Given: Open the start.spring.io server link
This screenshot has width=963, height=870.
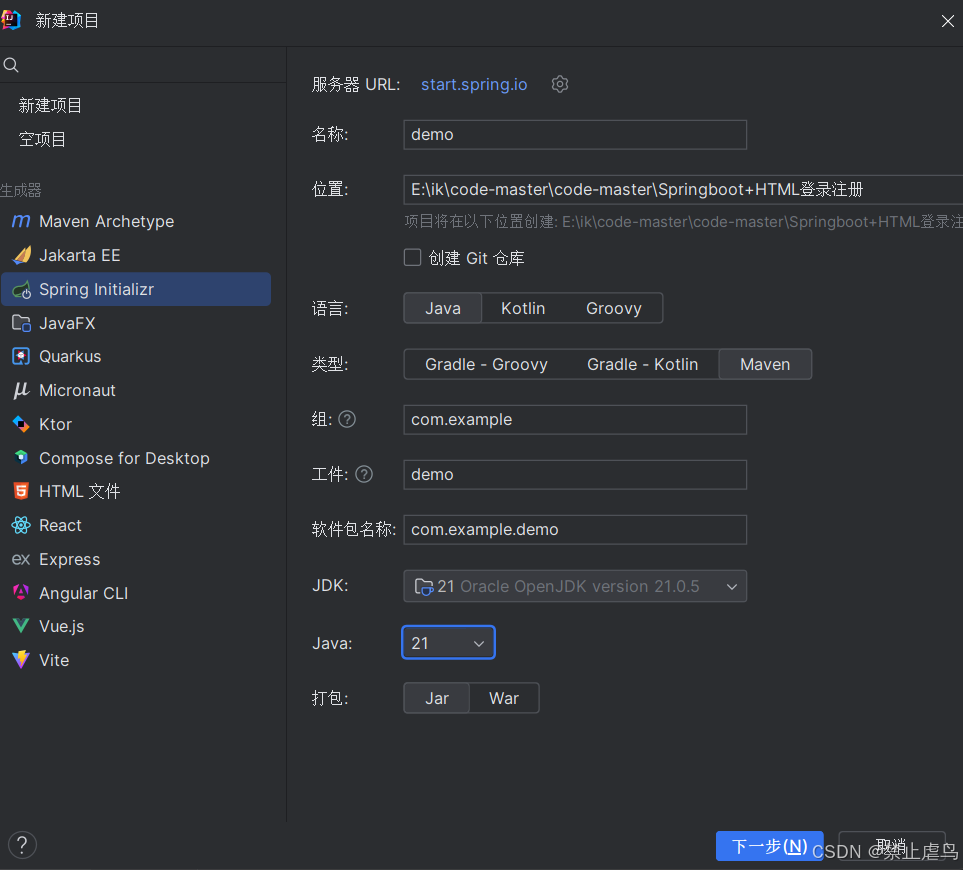Looking at the screenshot, I should click(473, 84).
